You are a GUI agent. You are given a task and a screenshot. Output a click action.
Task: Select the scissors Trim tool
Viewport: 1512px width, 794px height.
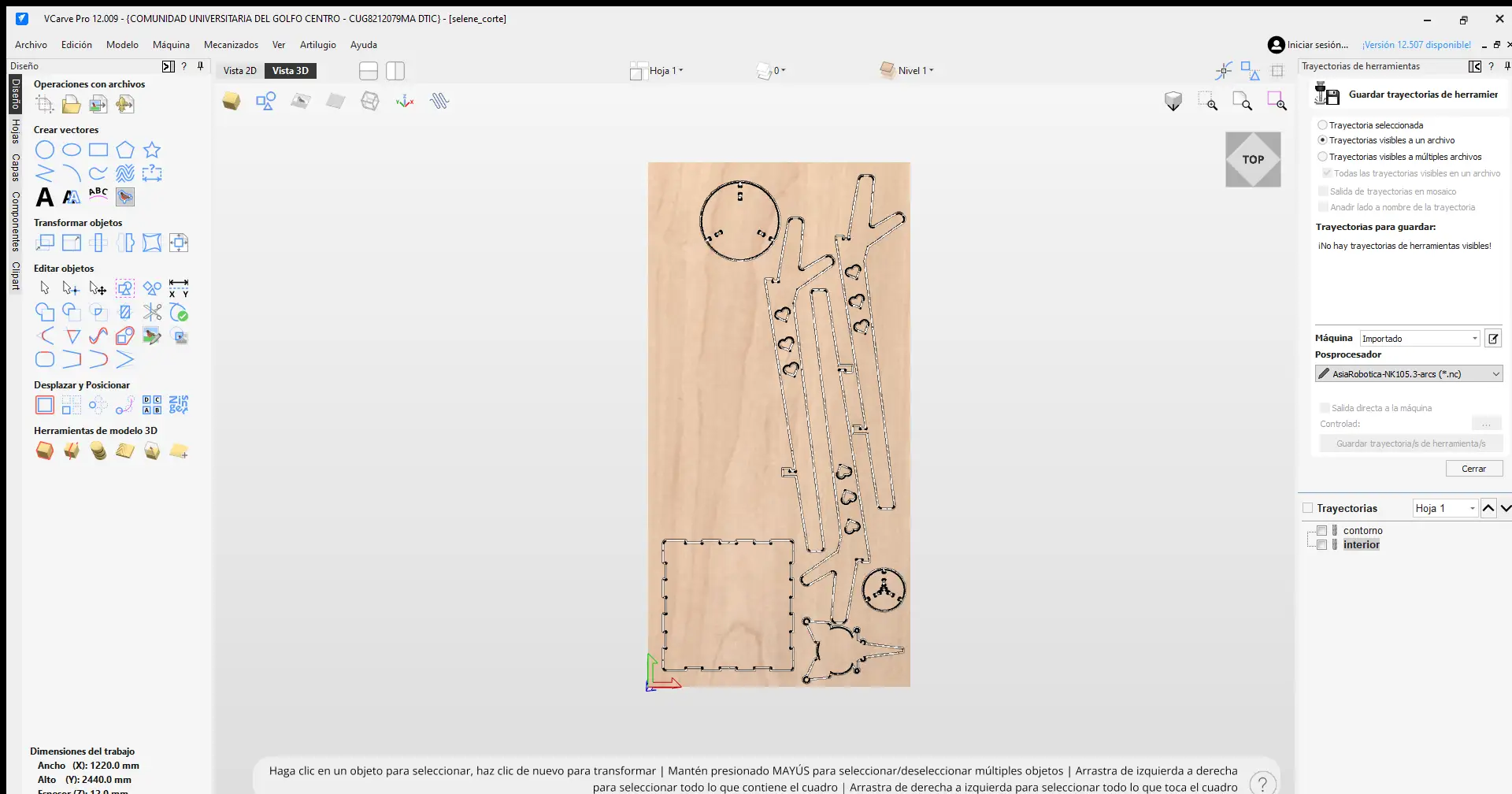point(152,312)
